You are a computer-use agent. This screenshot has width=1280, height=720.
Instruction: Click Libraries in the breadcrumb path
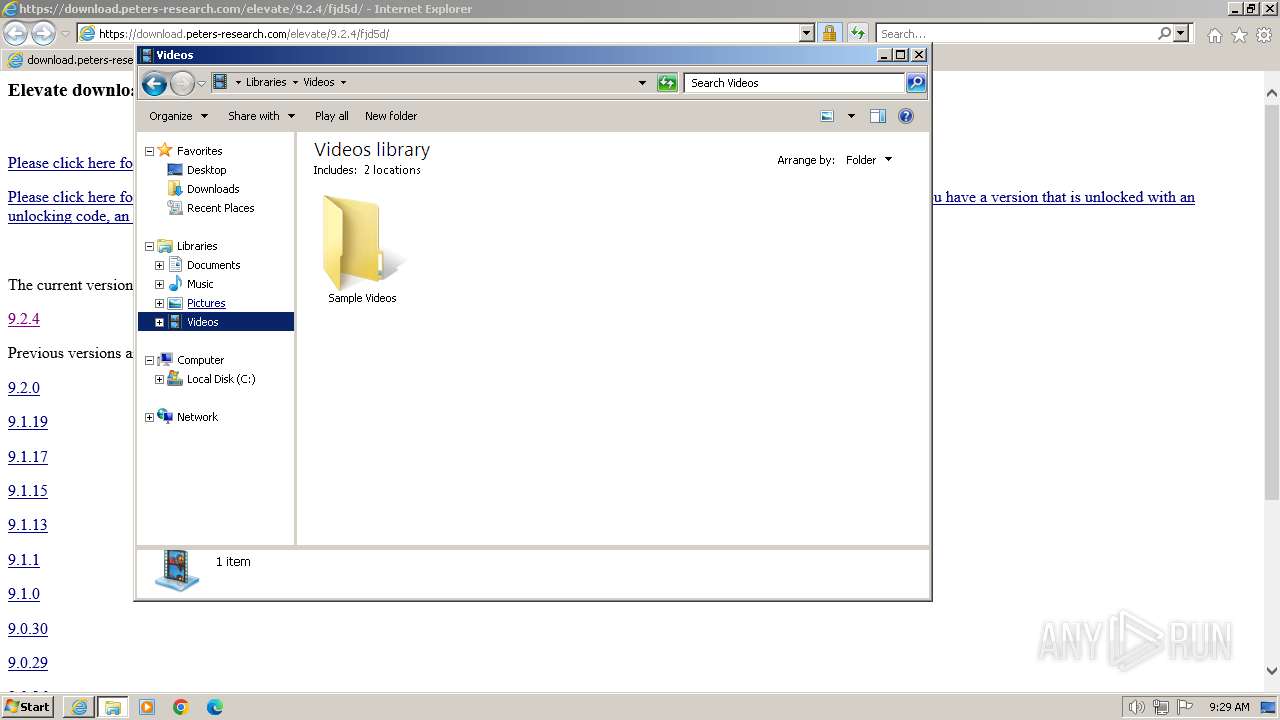coord(266,83)
